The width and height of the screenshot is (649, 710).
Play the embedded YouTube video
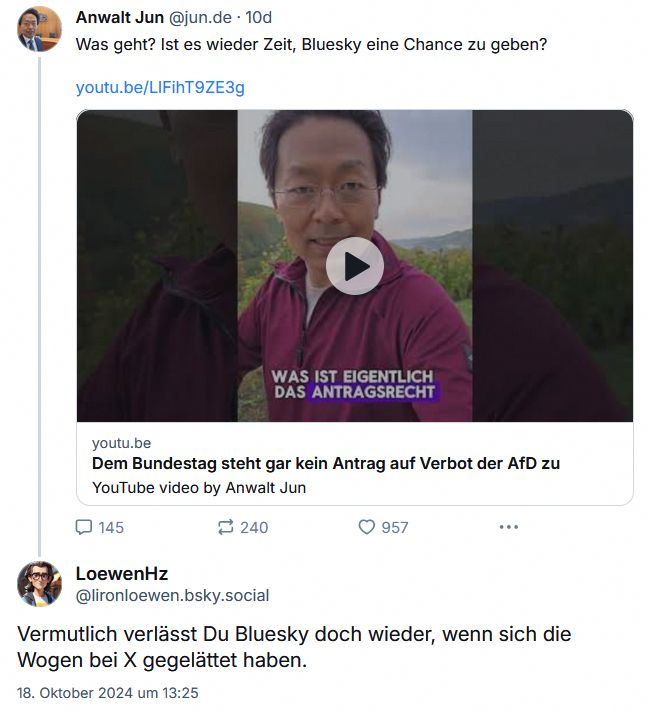[x=355, y=266]
